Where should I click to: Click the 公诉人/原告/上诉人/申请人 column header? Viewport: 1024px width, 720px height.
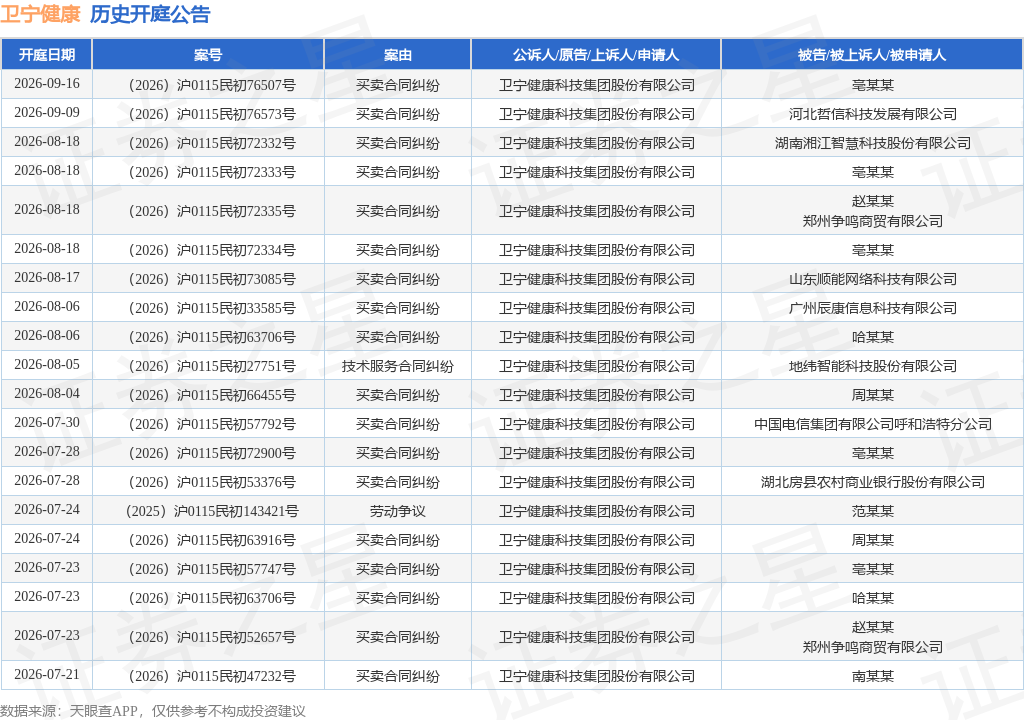[x=596, y=55]
